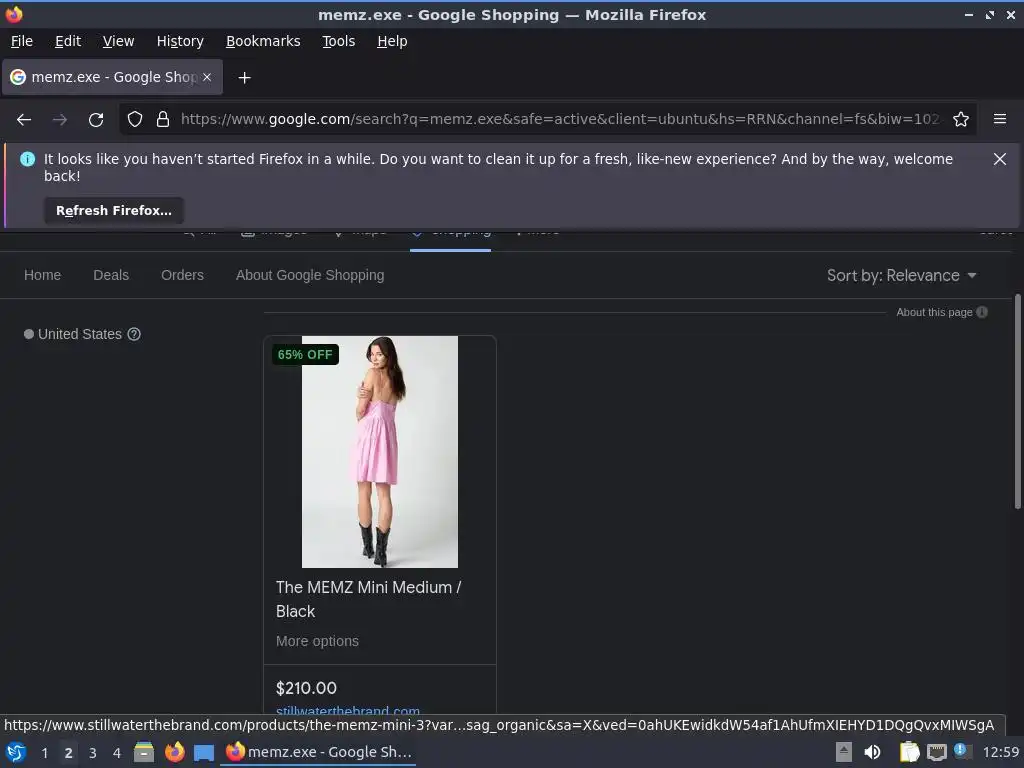The height and width of the screenshot is (768, 1024).
Task: Open Firefox hamburger application menu
Action: pos(1000,119)
